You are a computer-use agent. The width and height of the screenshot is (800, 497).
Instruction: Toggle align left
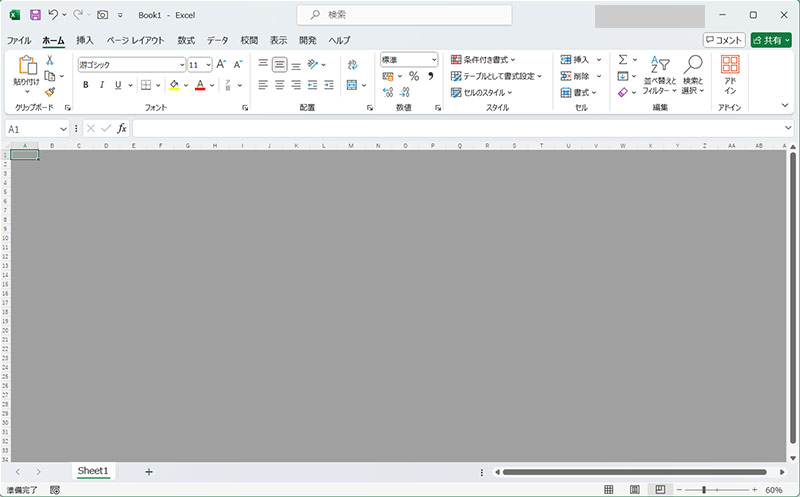263,85
